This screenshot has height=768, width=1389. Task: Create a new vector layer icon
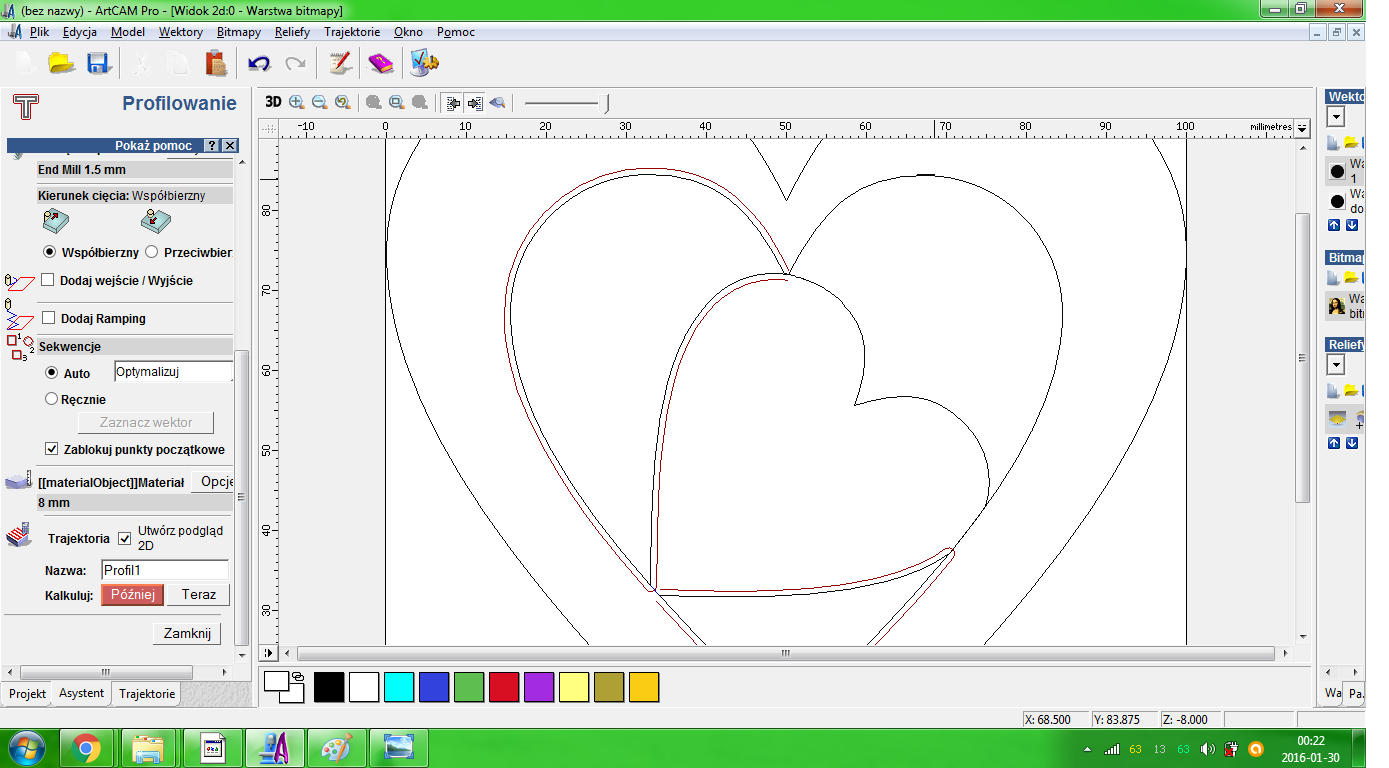click(1334, 142)
